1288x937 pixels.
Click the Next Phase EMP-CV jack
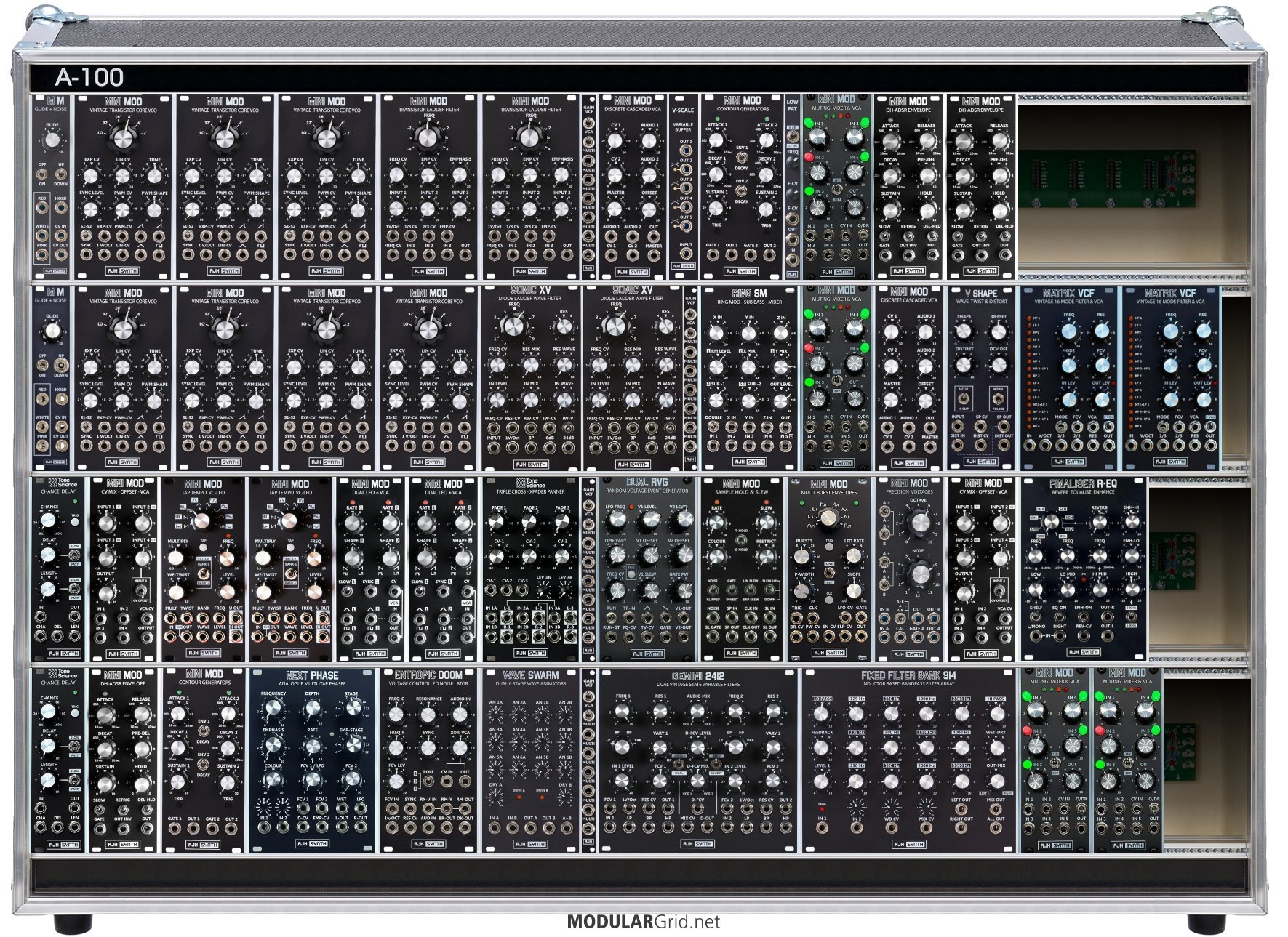(x=321, y=827)
